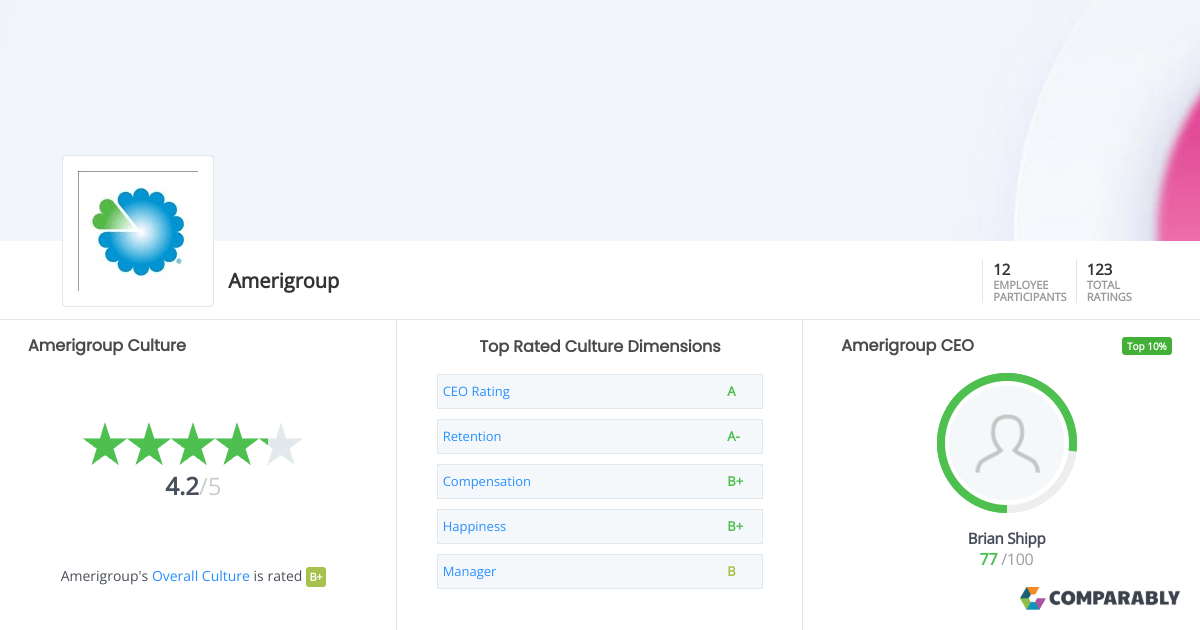Open the Happiness dimension

[600, 526]
